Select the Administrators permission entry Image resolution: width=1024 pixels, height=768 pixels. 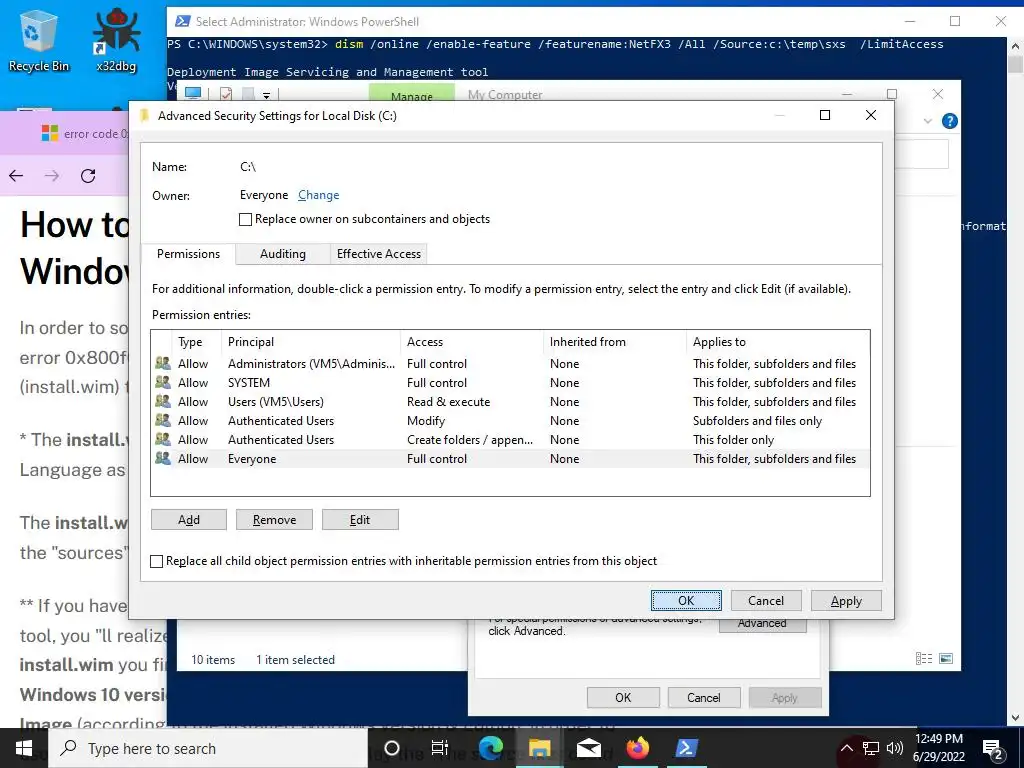pos(511,364)
